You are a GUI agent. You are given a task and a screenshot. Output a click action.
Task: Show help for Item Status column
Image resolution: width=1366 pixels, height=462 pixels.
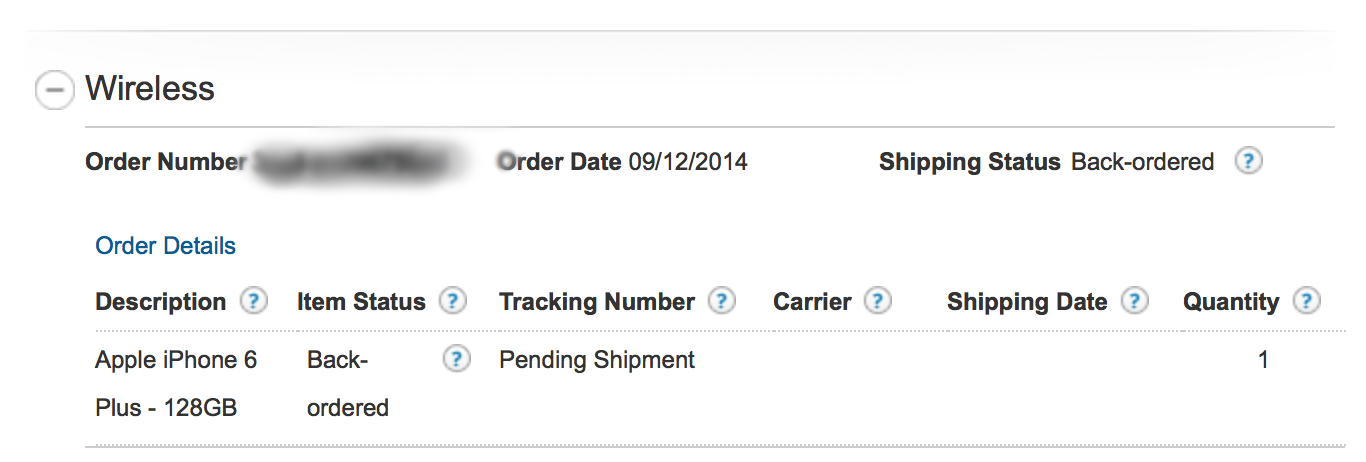453,301
